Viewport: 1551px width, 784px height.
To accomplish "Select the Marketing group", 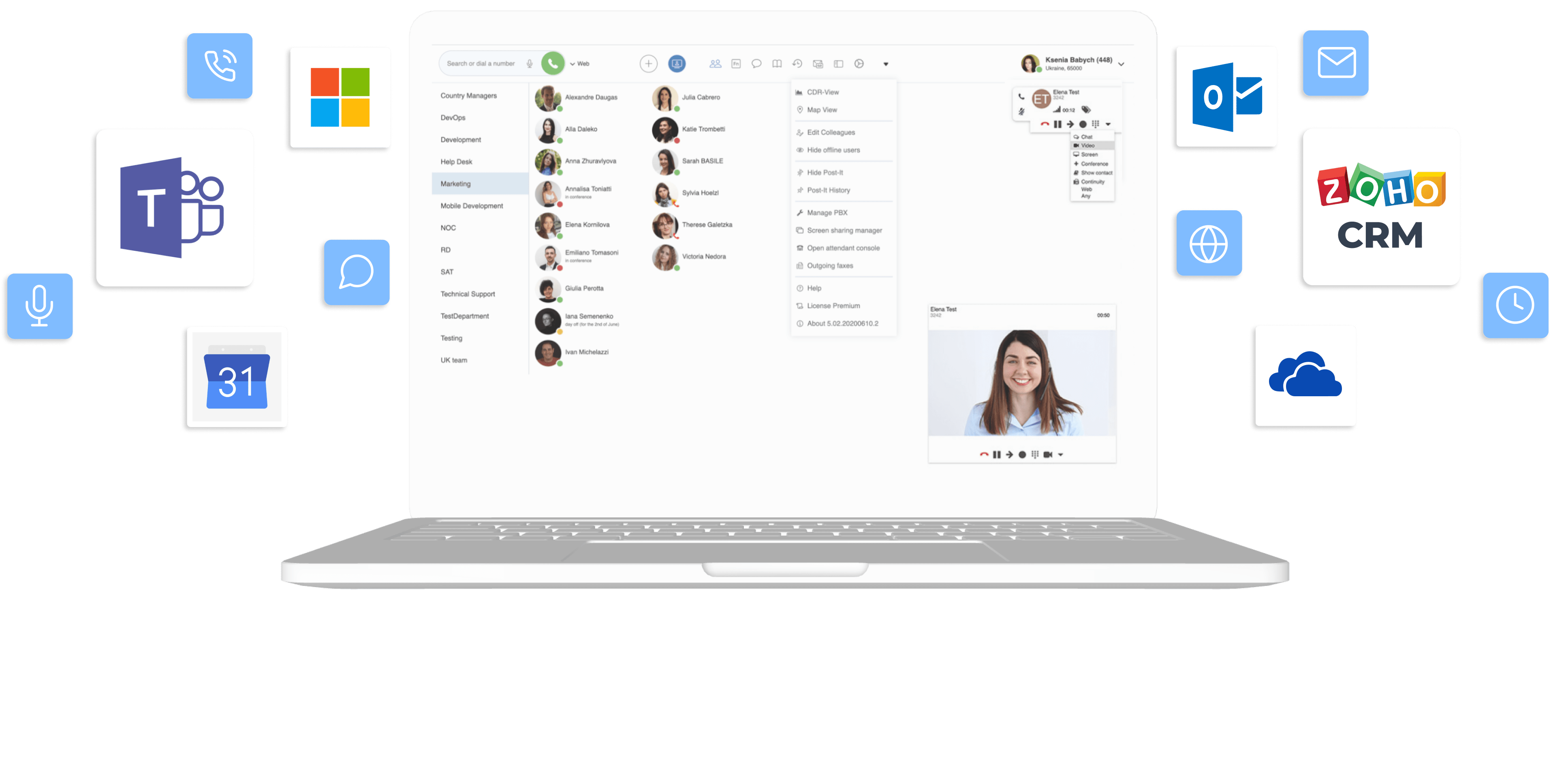I will pos(480,184).
